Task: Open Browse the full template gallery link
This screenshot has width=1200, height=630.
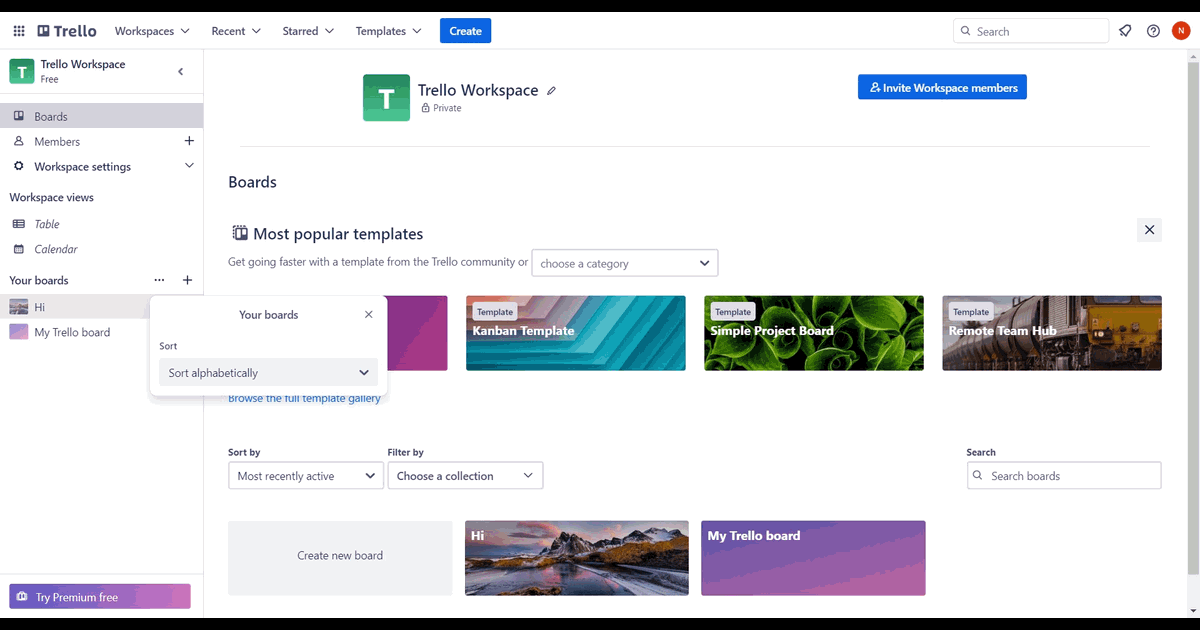Action: [305, 398]
